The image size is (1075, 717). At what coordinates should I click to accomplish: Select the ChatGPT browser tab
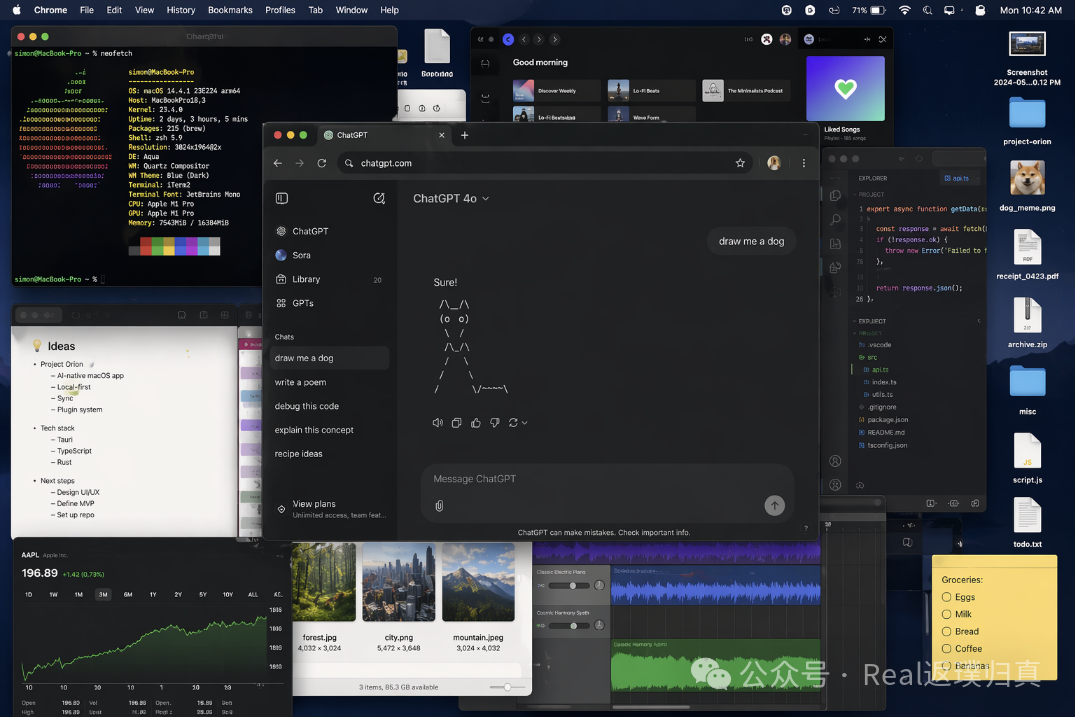[384, 135]
